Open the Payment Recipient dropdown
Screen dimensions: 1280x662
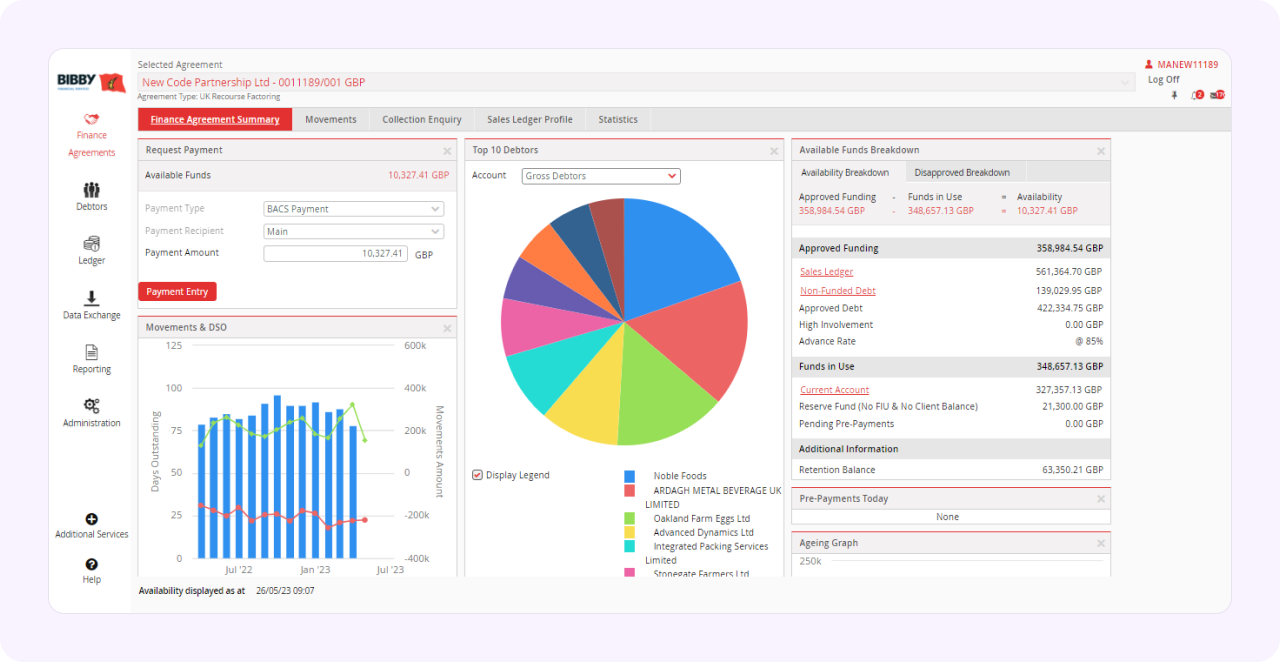coord(354,231)
